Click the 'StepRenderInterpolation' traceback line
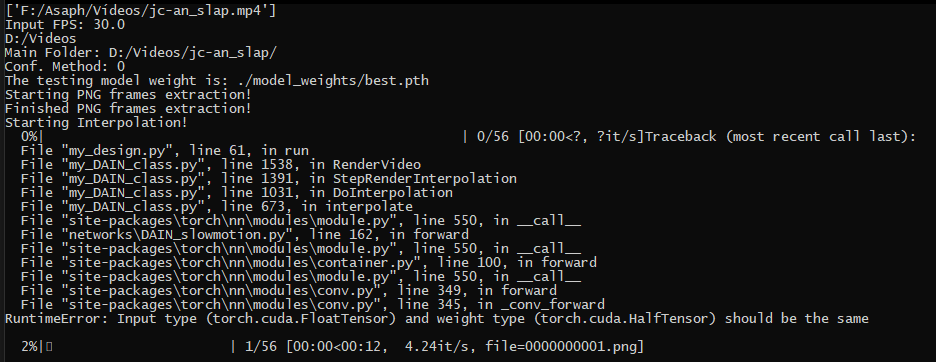936x362 pixels. [x=269, y=179]
